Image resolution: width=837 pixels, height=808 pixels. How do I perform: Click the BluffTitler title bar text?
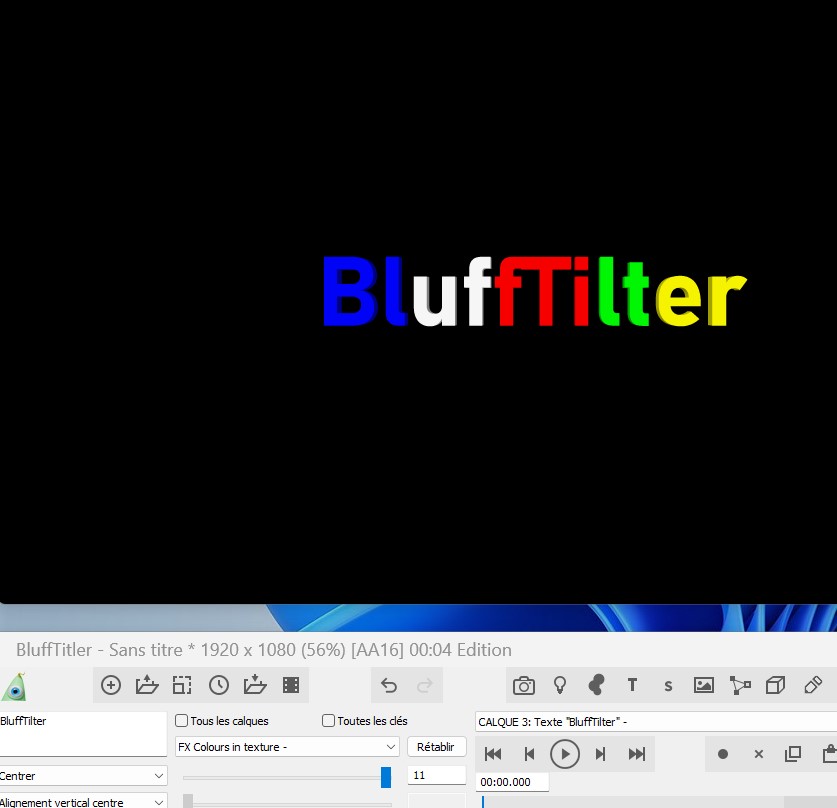[264, 650]
